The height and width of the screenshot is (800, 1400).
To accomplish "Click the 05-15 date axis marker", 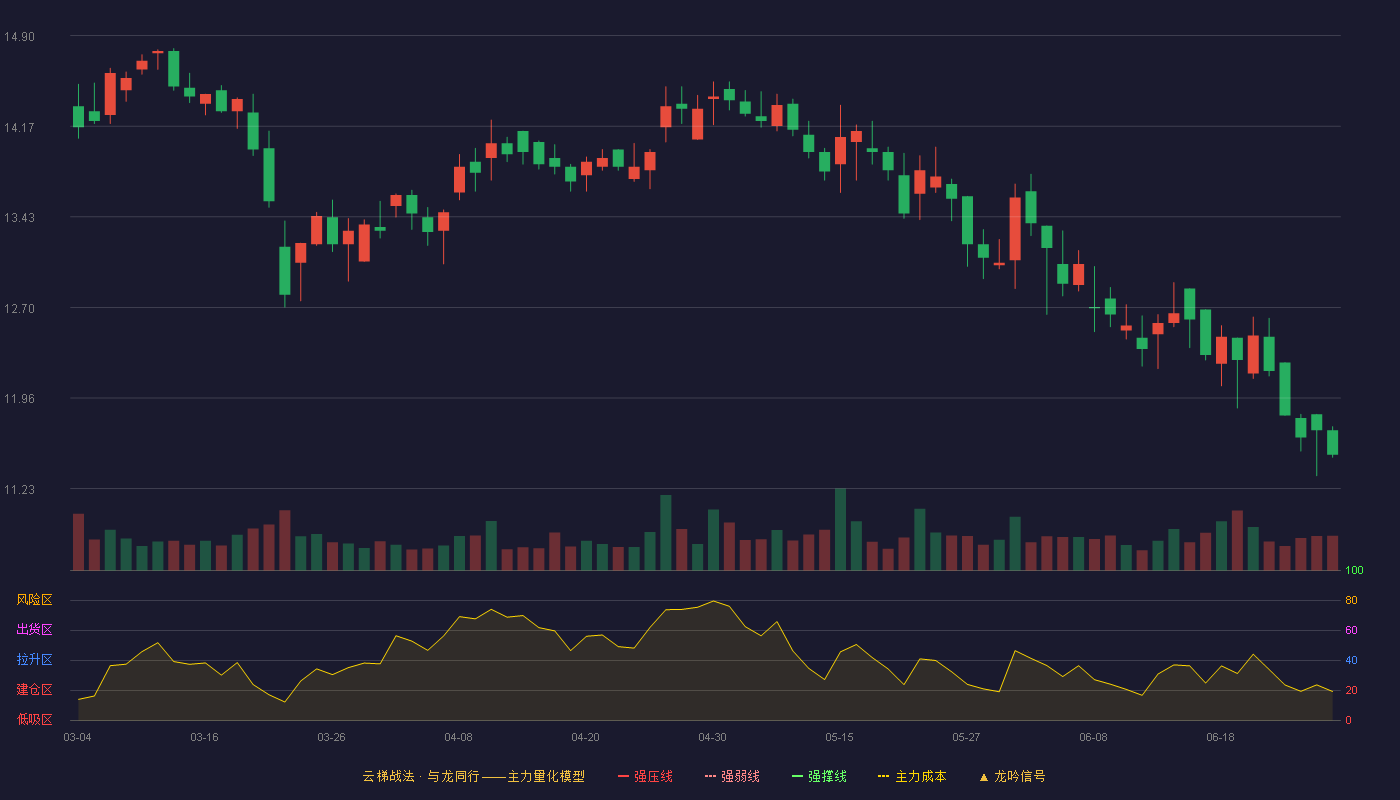I will [839, 737].
